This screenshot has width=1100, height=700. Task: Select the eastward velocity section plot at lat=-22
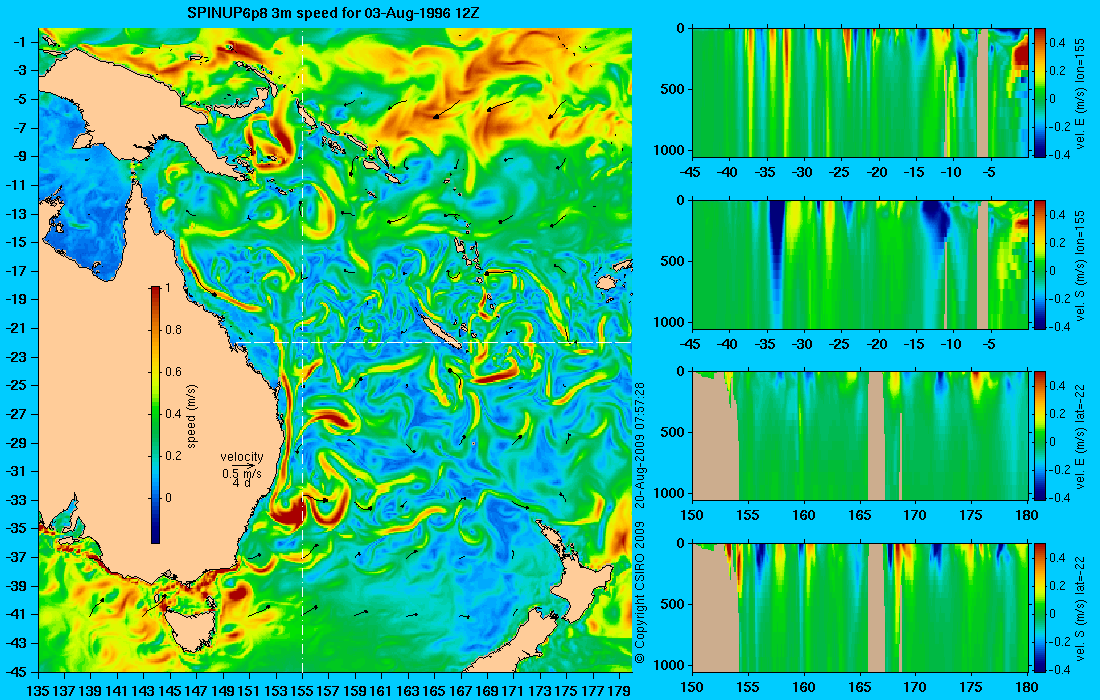(860, 436)
